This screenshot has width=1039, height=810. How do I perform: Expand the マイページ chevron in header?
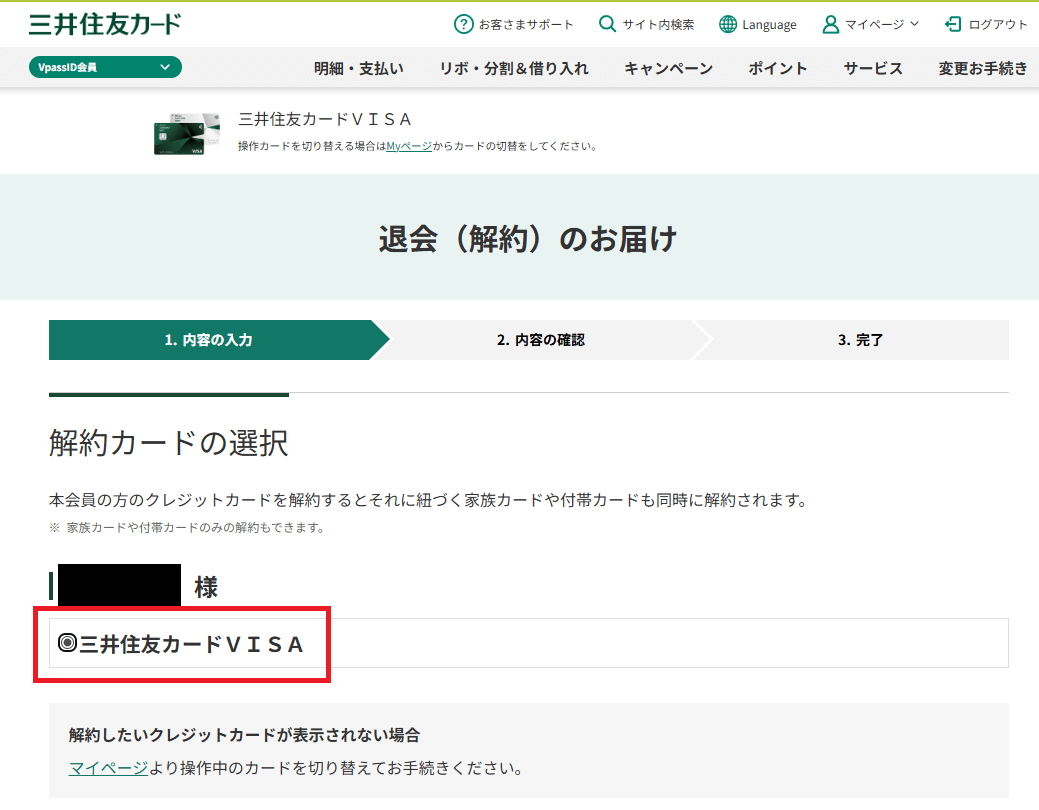coord(914,24)
